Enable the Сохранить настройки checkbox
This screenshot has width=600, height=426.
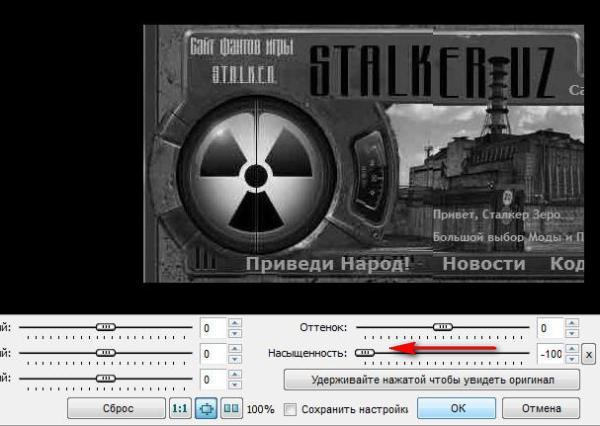click(290, 409)
